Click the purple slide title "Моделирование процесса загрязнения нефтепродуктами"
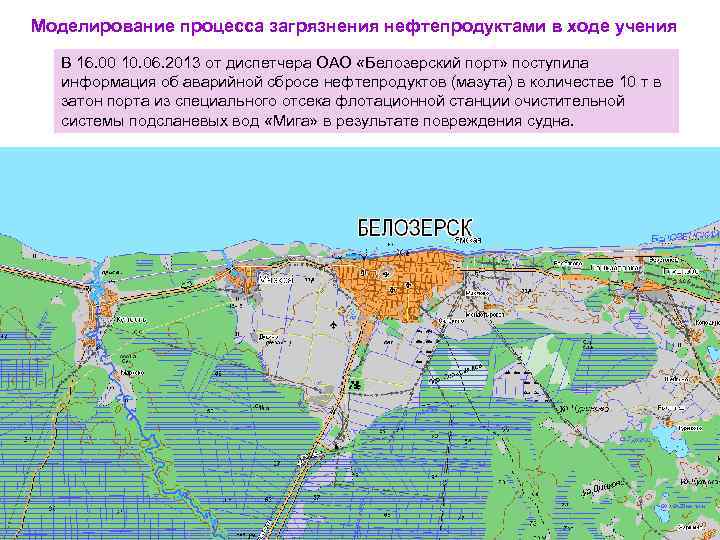The image size is (720, 540). (x=289, y=26)
